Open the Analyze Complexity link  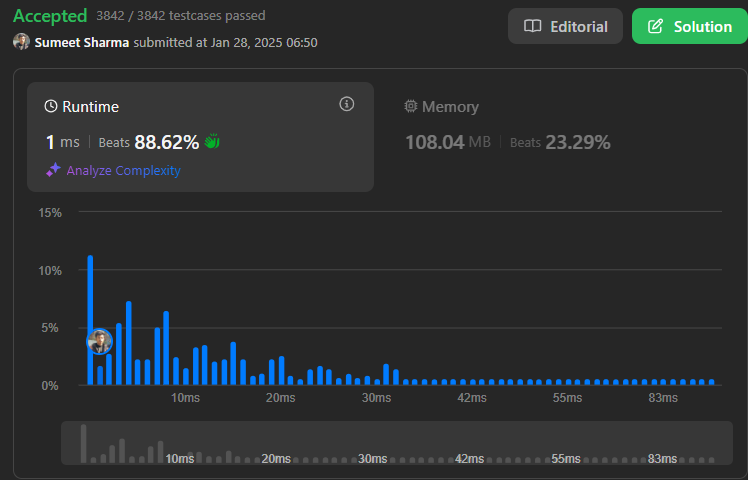pos(123,170)
